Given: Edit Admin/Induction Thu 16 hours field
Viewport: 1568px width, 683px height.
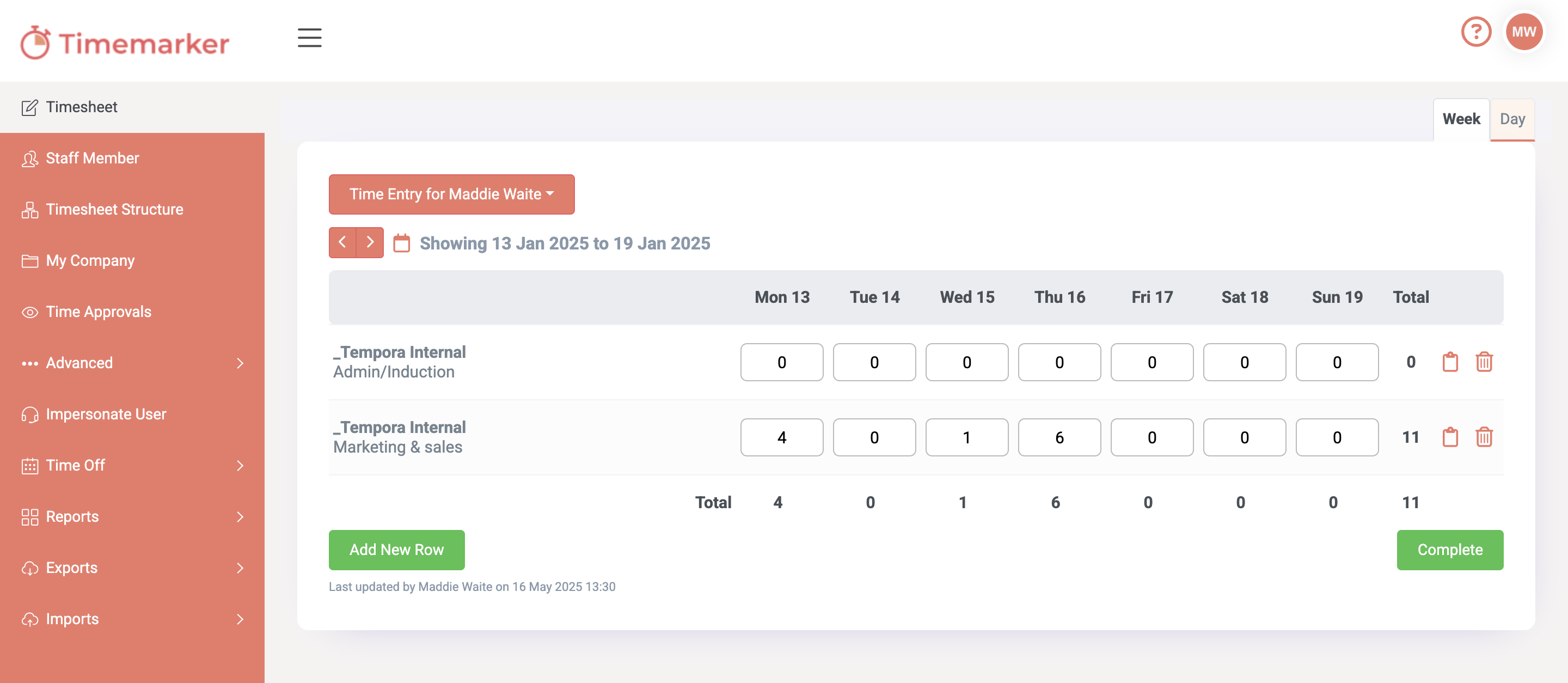Looking at the screenshot, I should click(x=1059, y=362).
